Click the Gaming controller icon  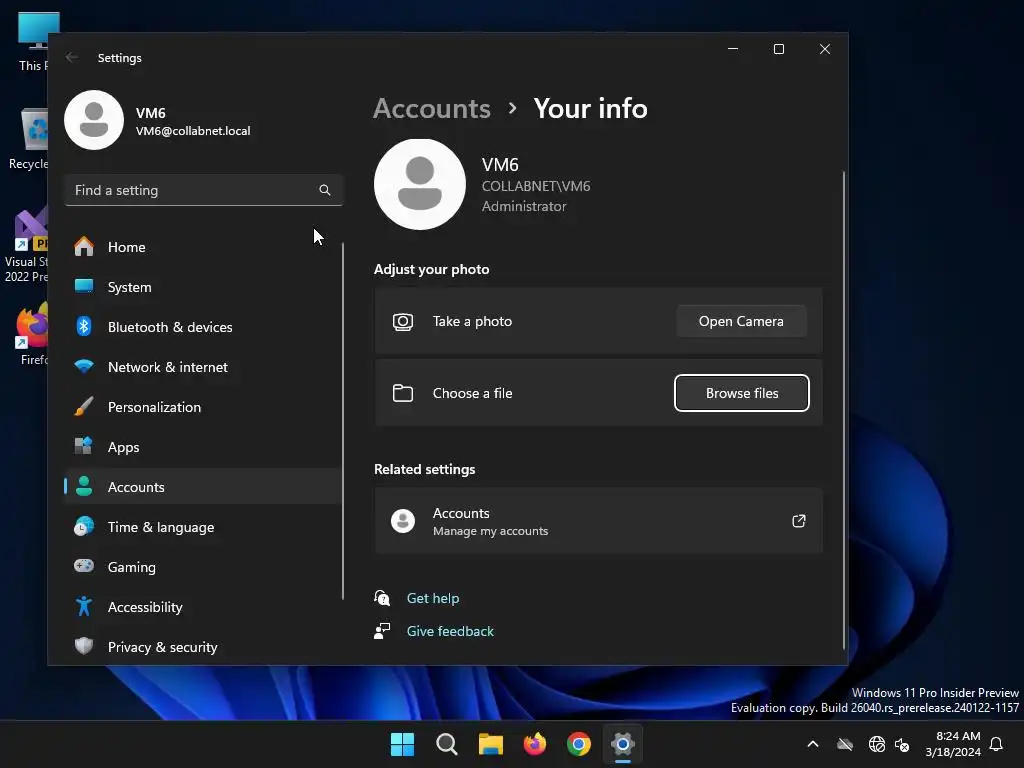coord(84,566)
